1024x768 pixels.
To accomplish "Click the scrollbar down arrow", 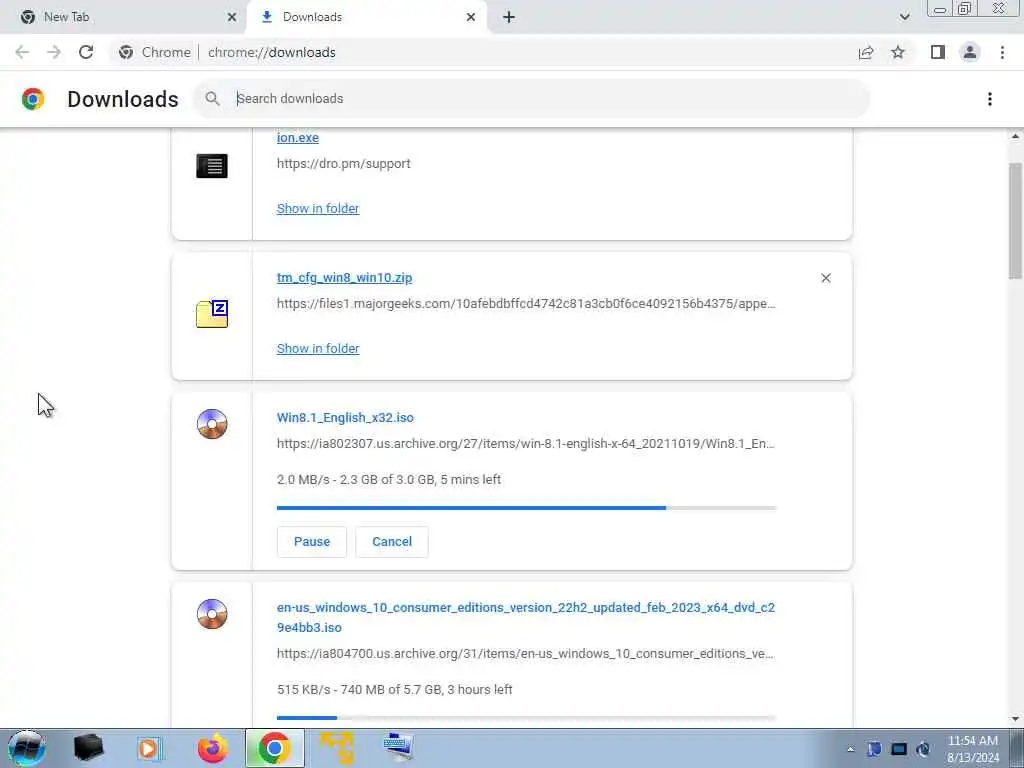I will (1015, 719).
